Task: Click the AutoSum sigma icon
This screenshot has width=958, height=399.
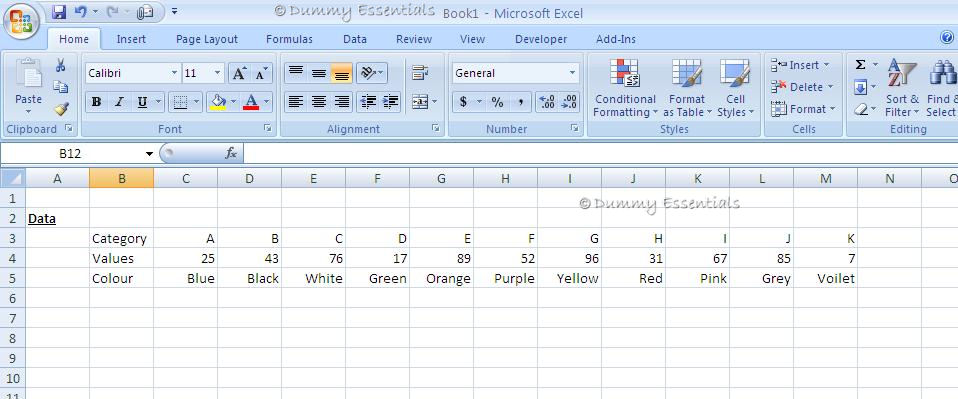Action: 860,65
